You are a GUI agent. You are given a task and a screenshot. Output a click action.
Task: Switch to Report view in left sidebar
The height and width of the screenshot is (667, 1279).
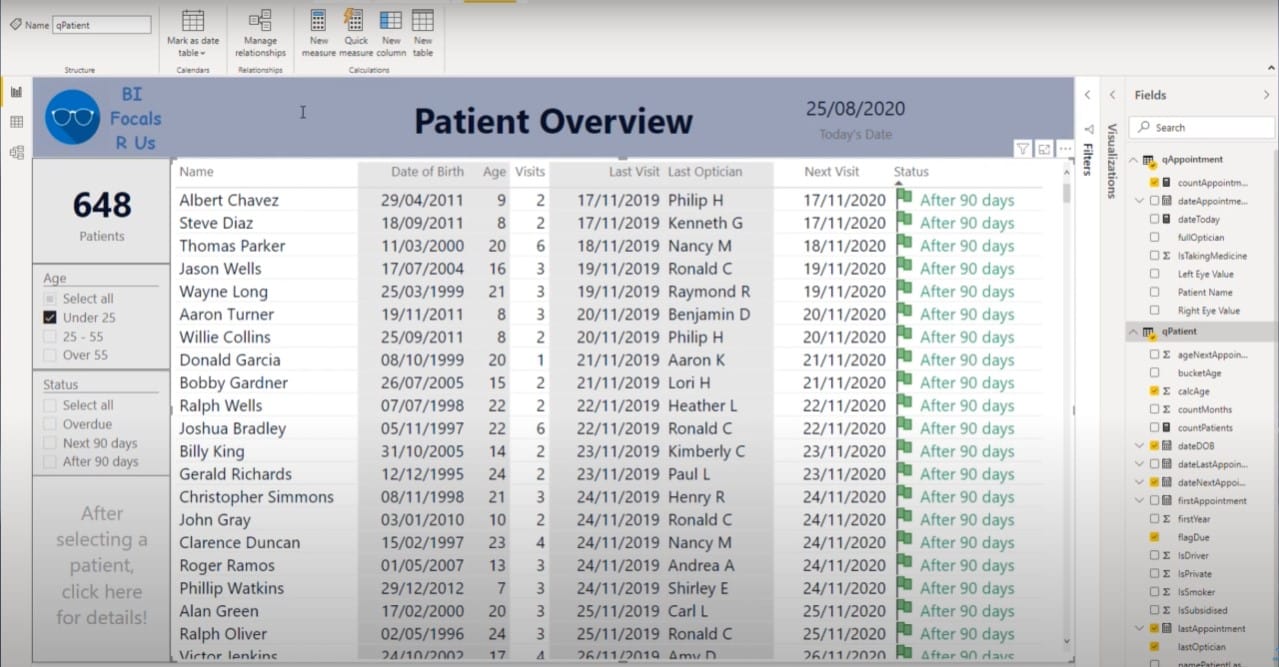pos(16,92)
